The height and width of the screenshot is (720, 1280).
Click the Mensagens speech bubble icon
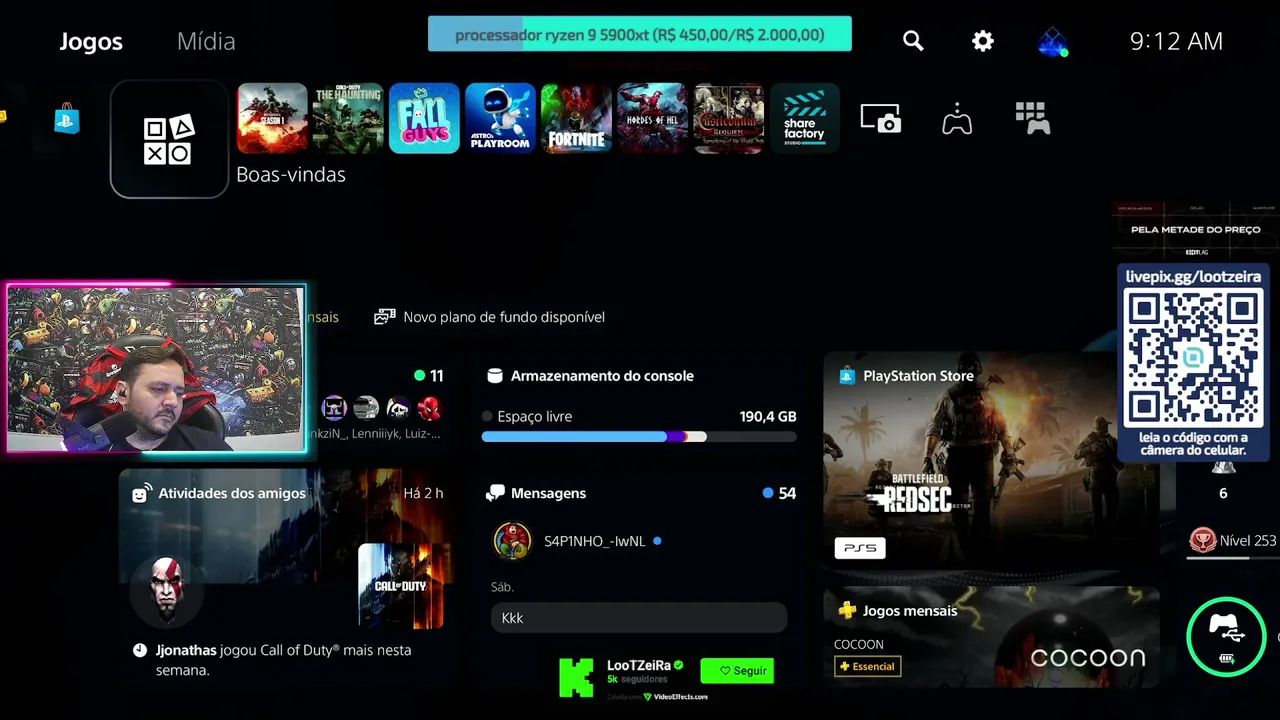(x=495, y=493)
